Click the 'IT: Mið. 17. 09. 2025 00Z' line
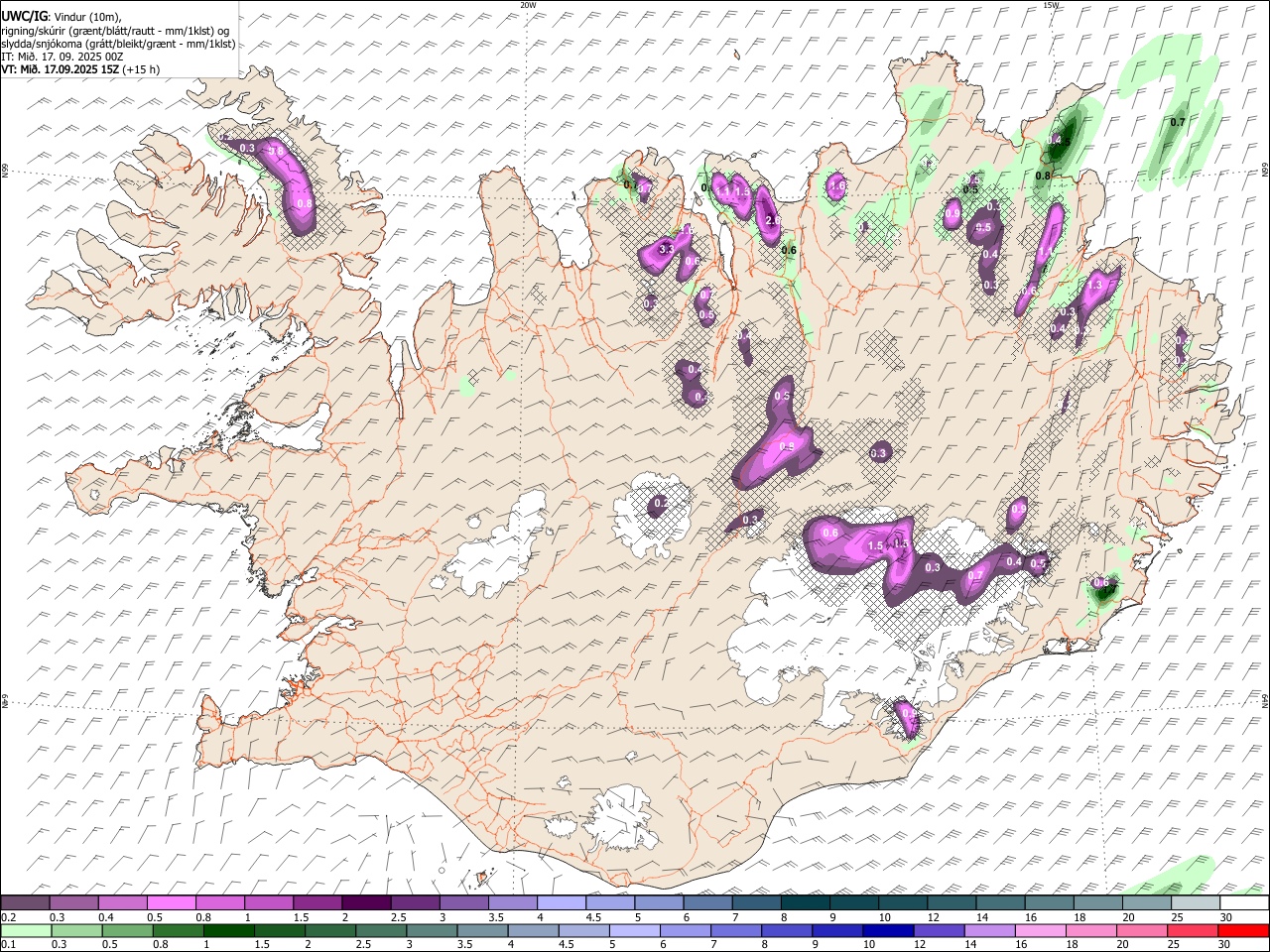The height and width of the screenshot is (952, 1270). pos(63,57)
